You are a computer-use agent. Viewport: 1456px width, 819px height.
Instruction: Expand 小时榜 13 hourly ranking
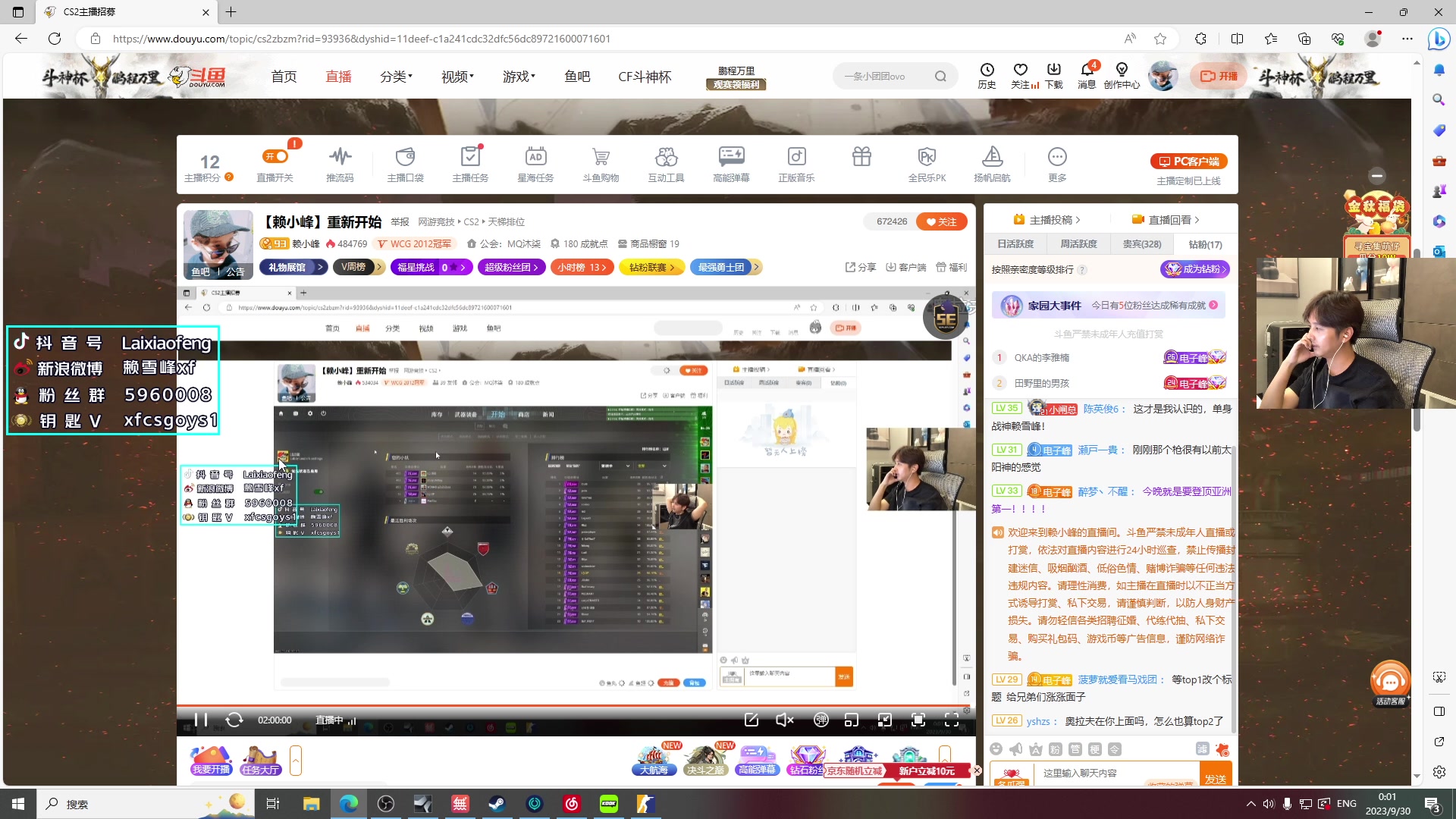tap(582, 267)
